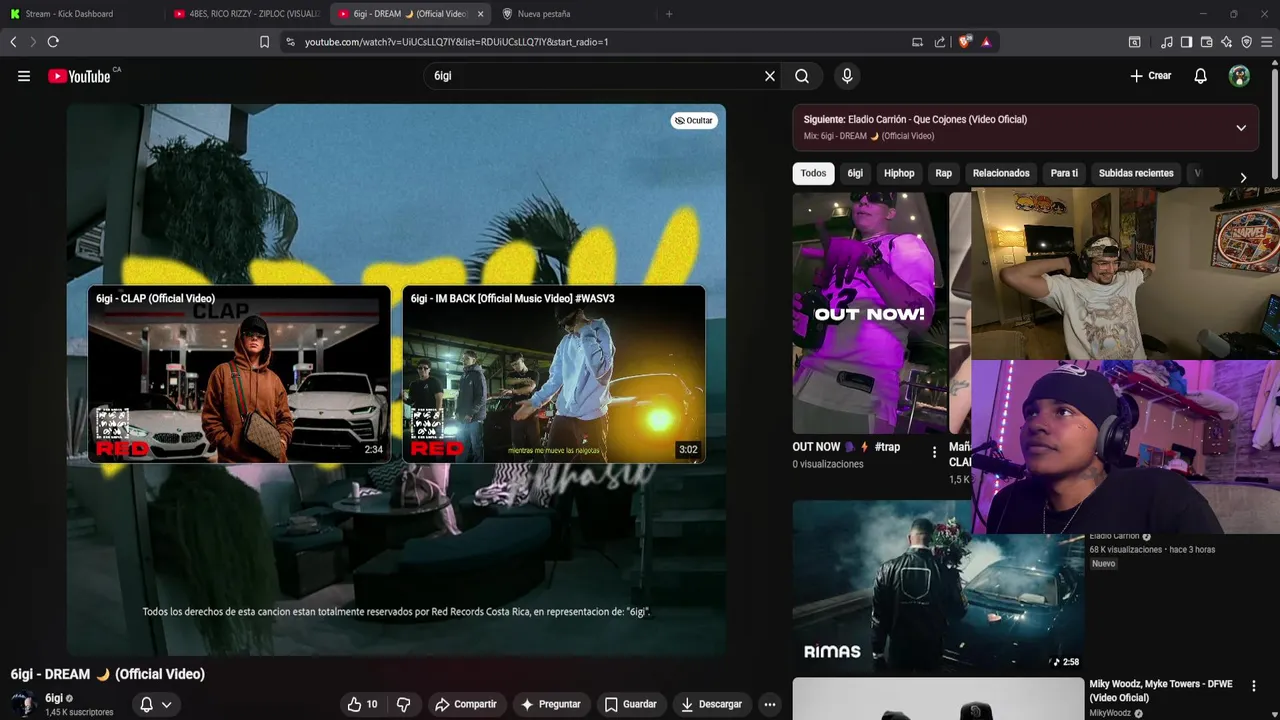Close the 6igi - DREAM tab
This screenshot has width=1280, height=720.
click(x=481, y=14)
